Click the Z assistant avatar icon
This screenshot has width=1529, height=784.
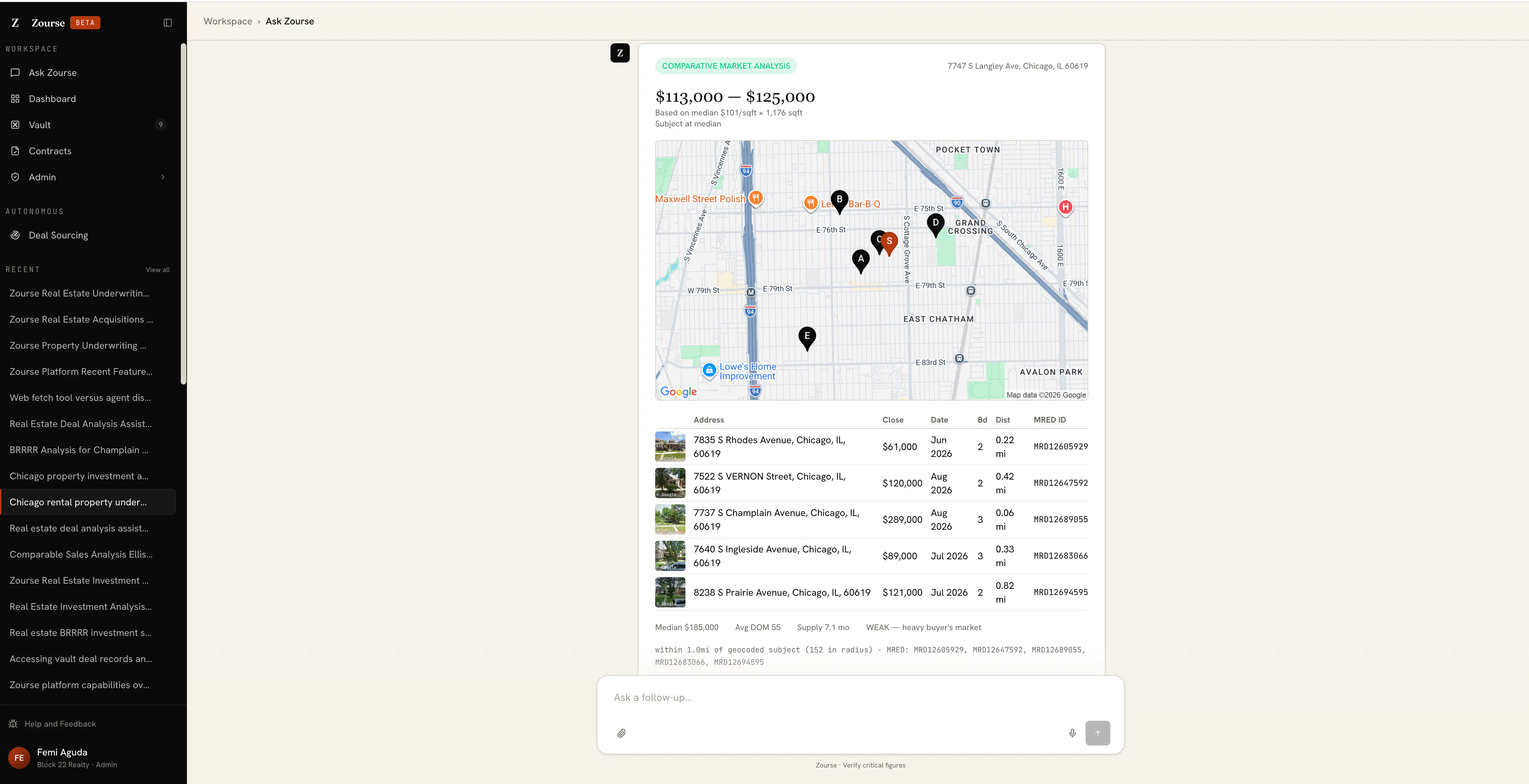(620, 53)
